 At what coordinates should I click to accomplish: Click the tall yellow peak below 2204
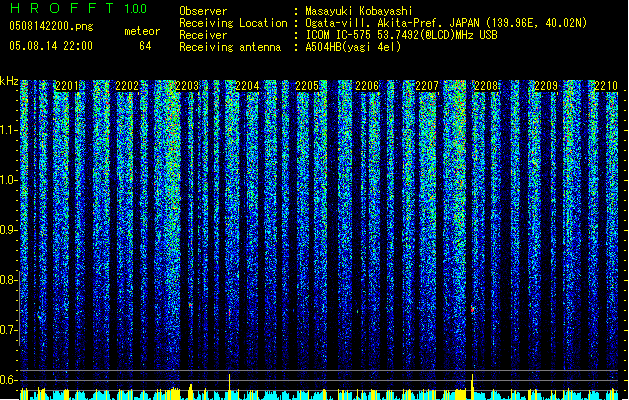point(229,387)
